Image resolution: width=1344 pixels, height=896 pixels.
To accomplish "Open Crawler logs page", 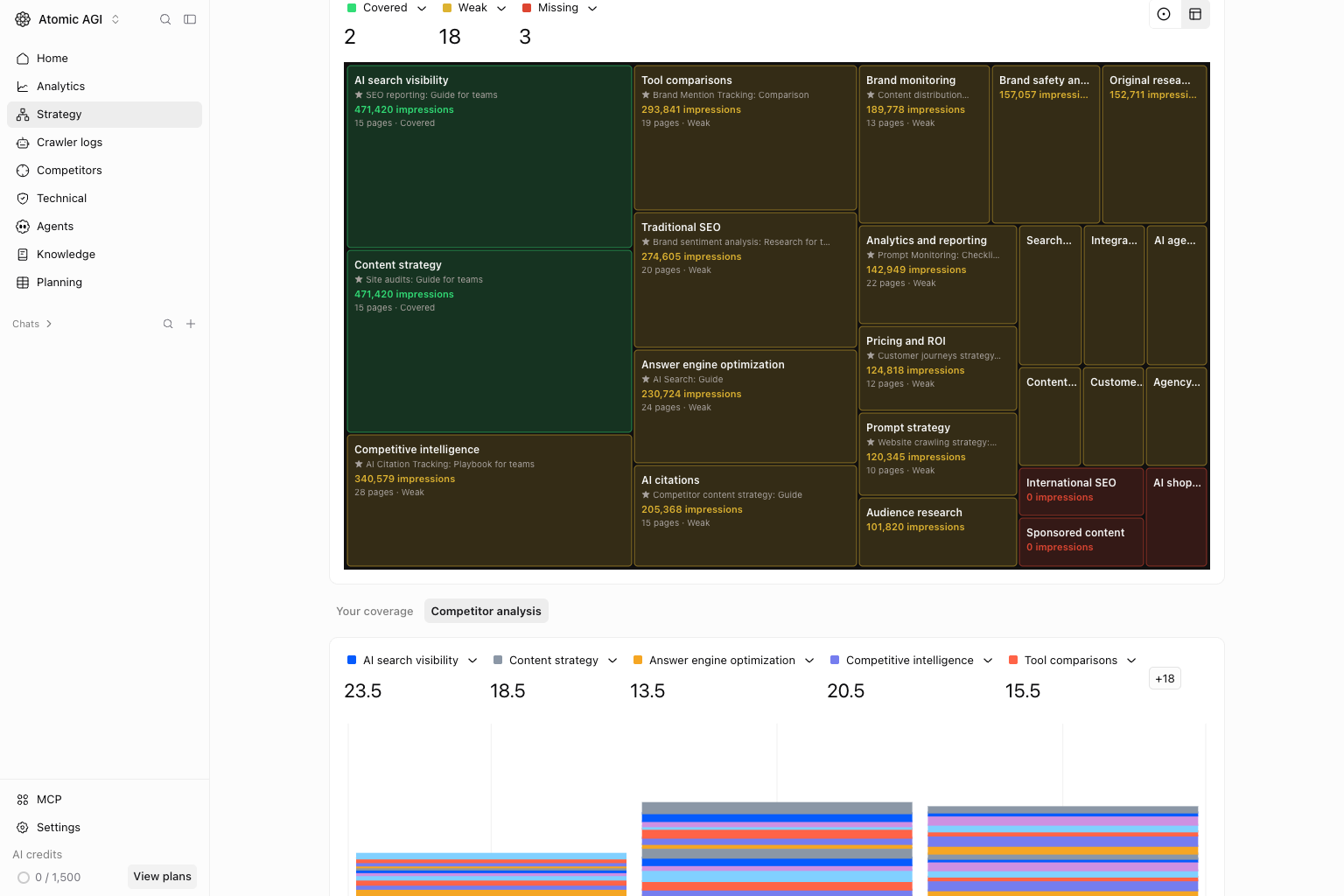I will [x=104, y=143].
